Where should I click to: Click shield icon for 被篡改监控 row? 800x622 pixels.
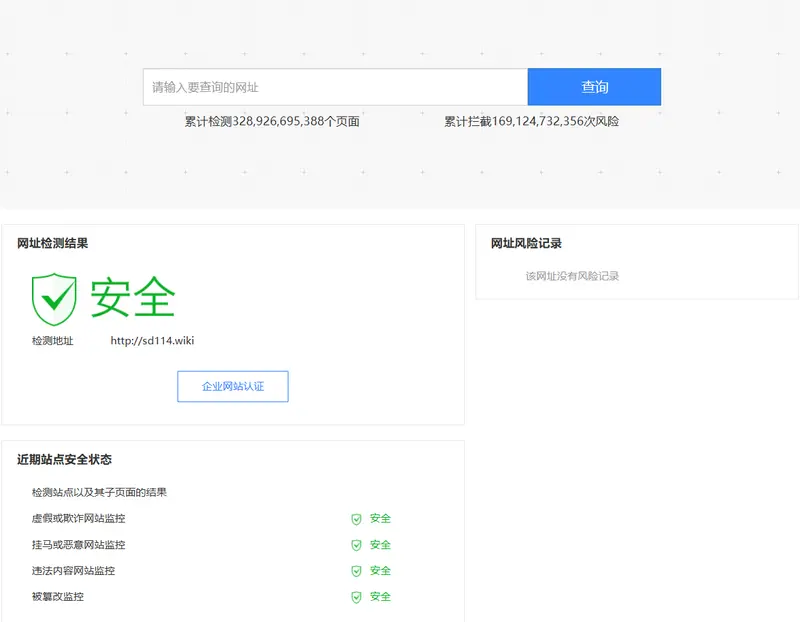[357, 597]
